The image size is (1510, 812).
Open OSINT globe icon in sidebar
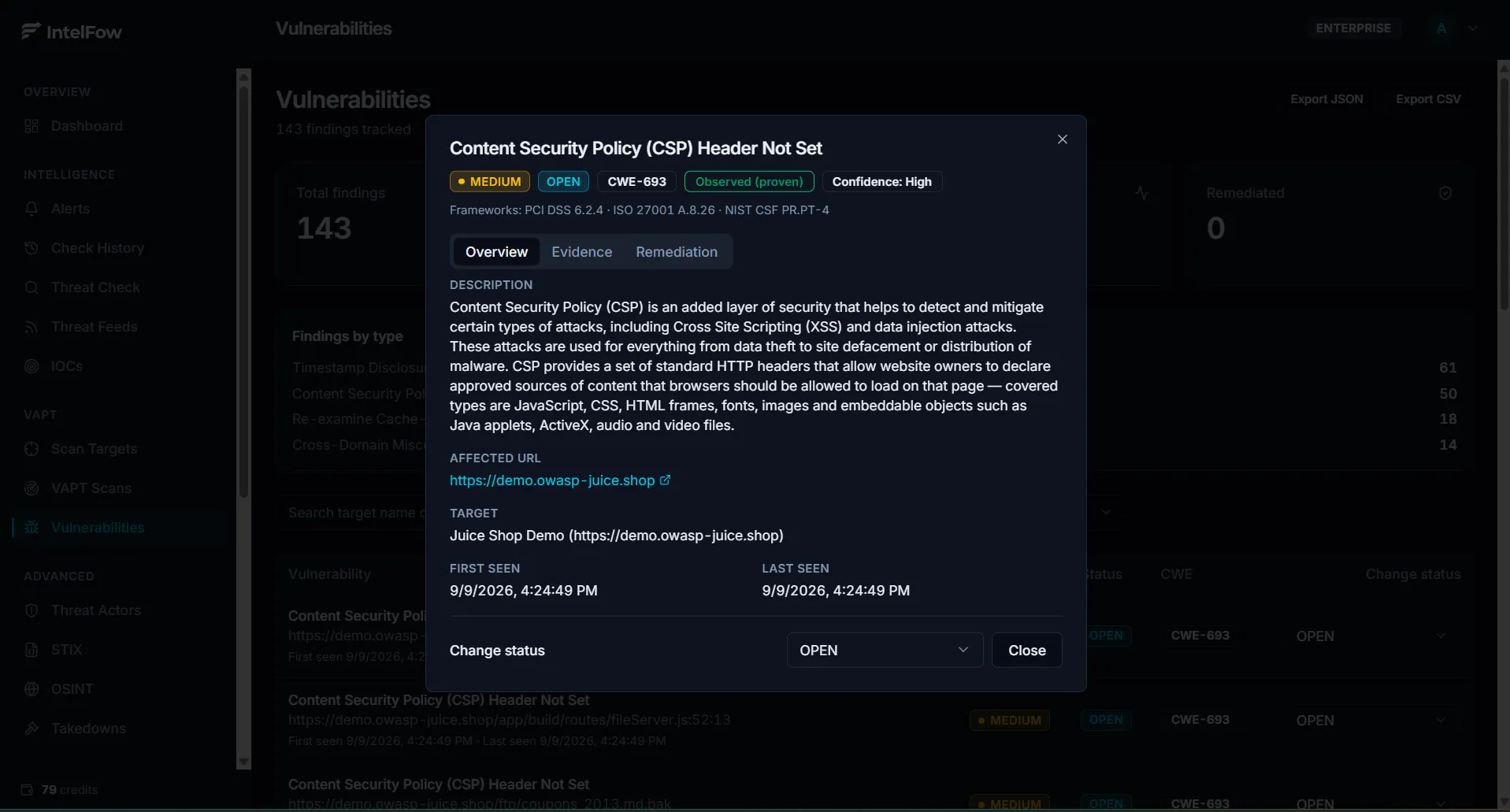pos(32,689)
